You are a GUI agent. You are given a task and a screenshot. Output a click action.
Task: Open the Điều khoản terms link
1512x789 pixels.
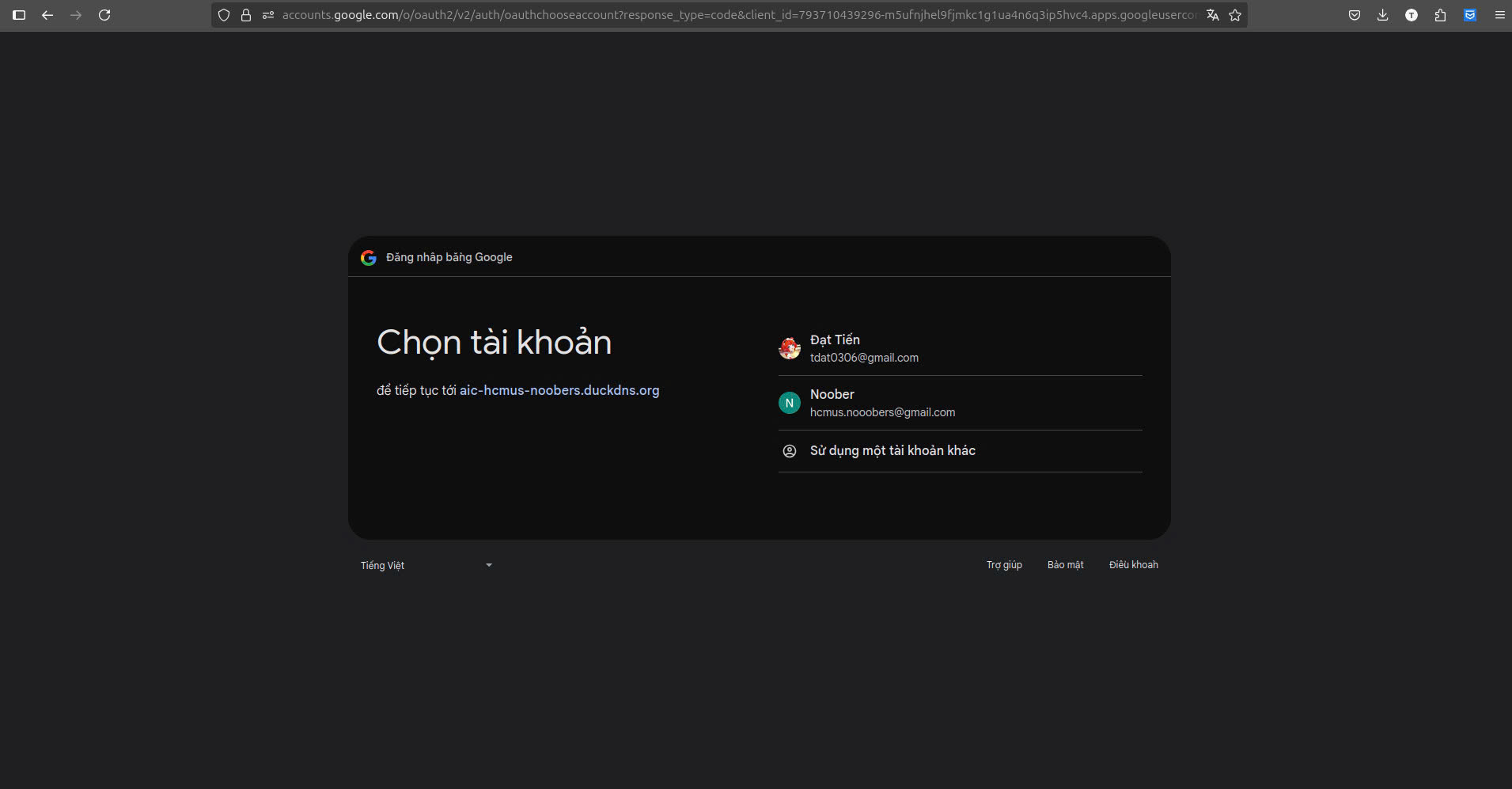(x=1134, y=565)
